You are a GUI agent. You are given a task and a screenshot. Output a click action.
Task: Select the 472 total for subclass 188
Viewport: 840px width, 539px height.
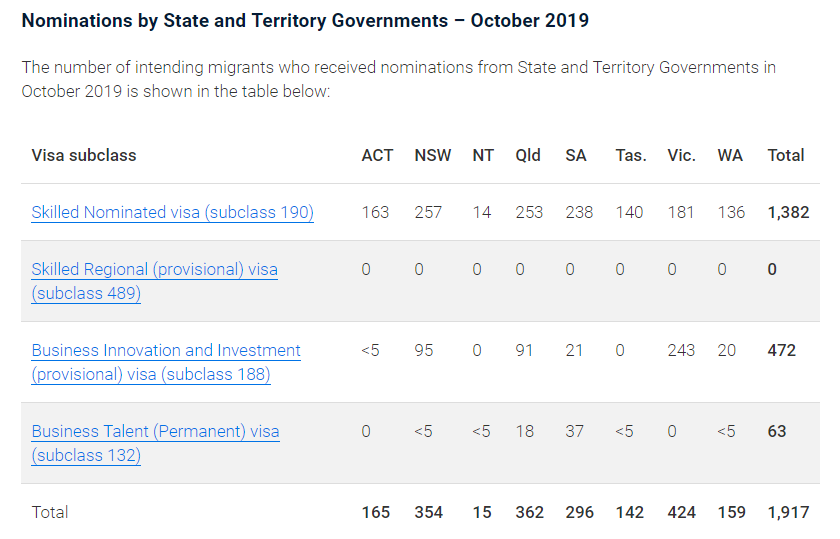coord(781,351)
